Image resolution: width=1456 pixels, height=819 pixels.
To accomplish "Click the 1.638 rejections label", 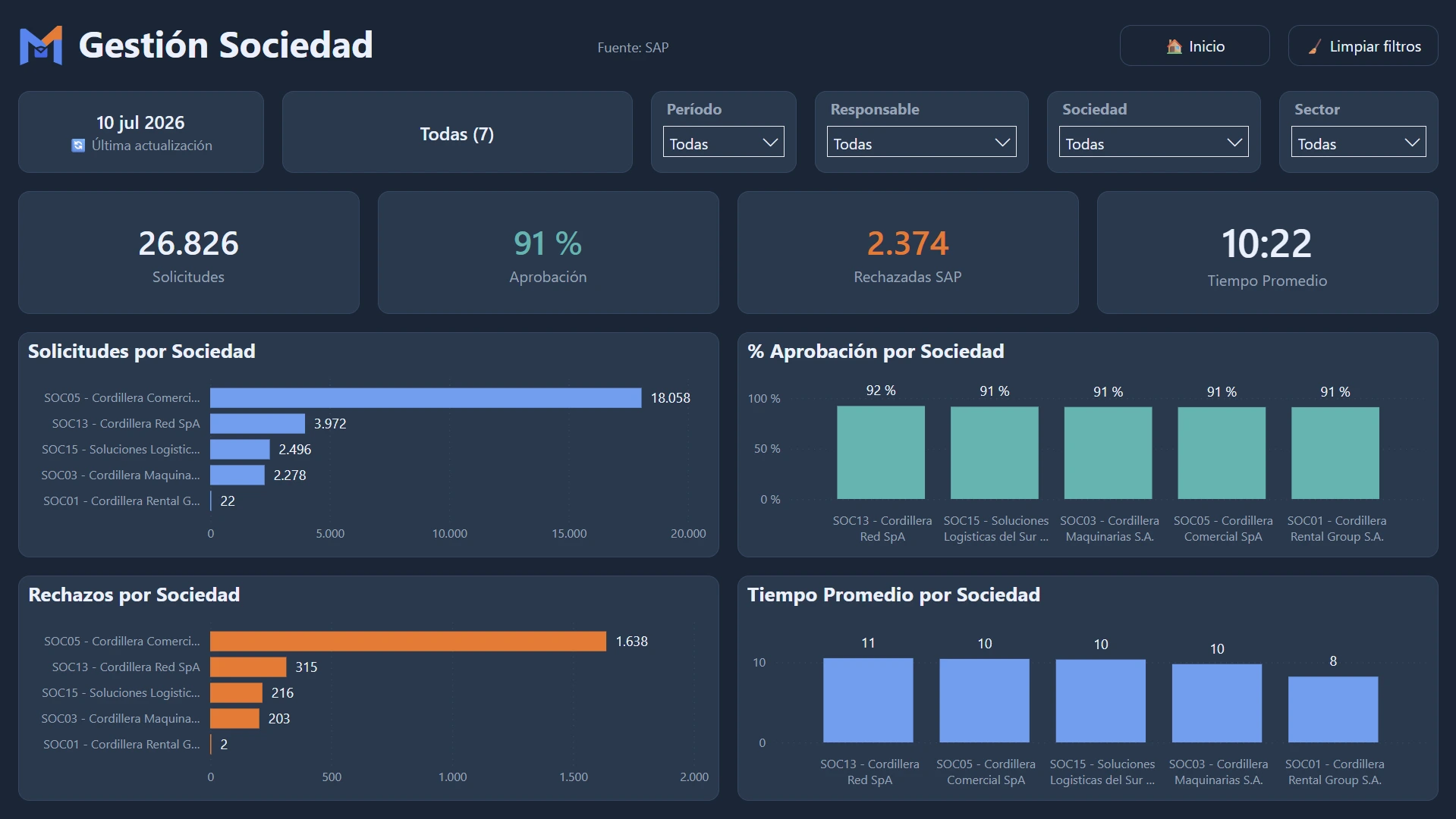I will (632, 642).
